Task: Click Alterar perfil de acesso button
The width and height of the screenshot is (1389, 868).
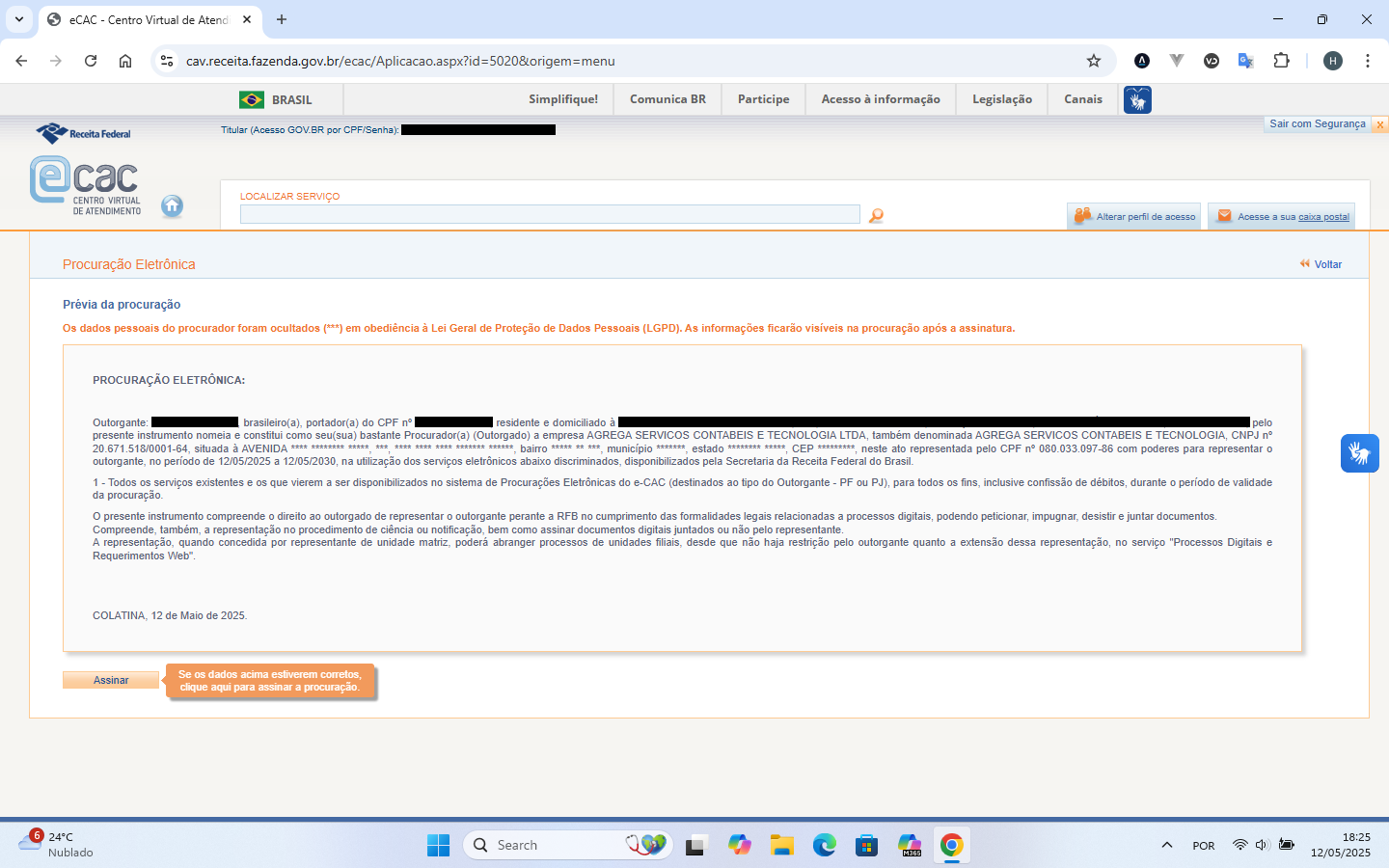Action: [x=1134, y=216]
